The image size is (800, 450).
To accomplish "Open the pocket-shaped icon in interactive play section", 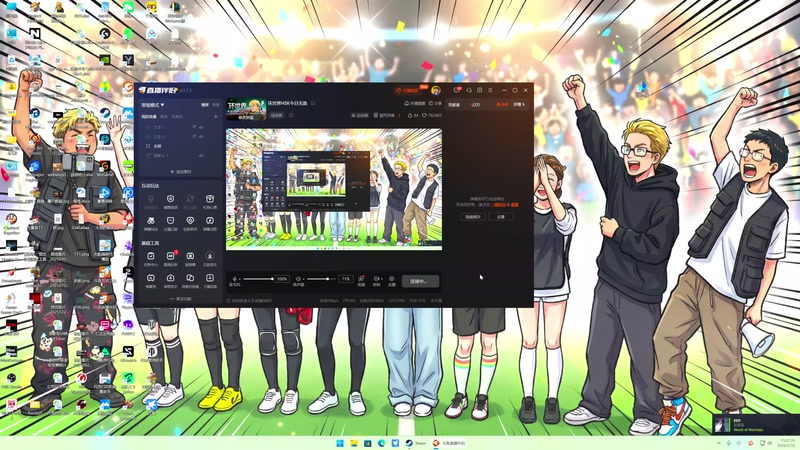I will [170, 220].
